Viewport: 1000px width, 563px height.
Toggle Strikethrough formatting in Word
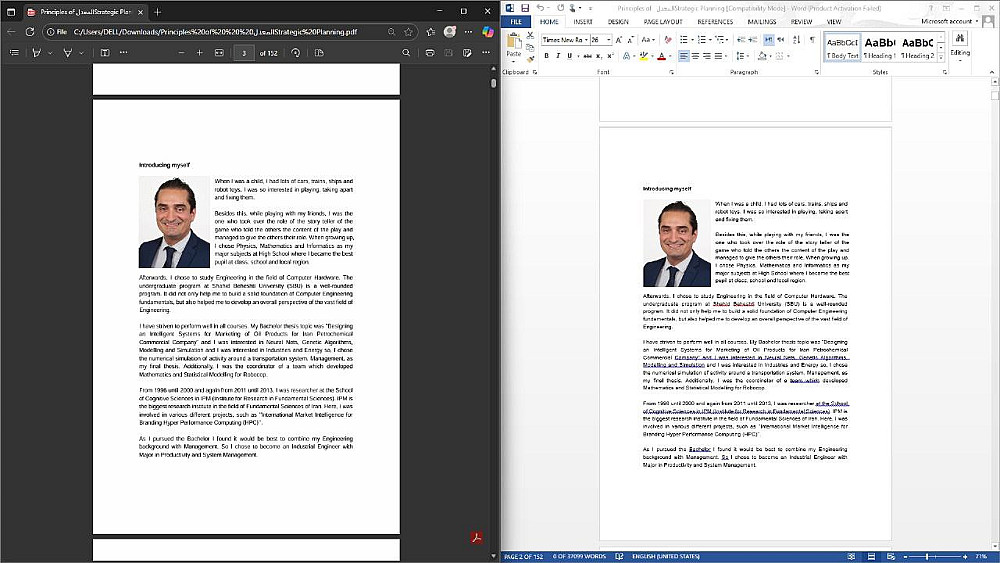587,56
